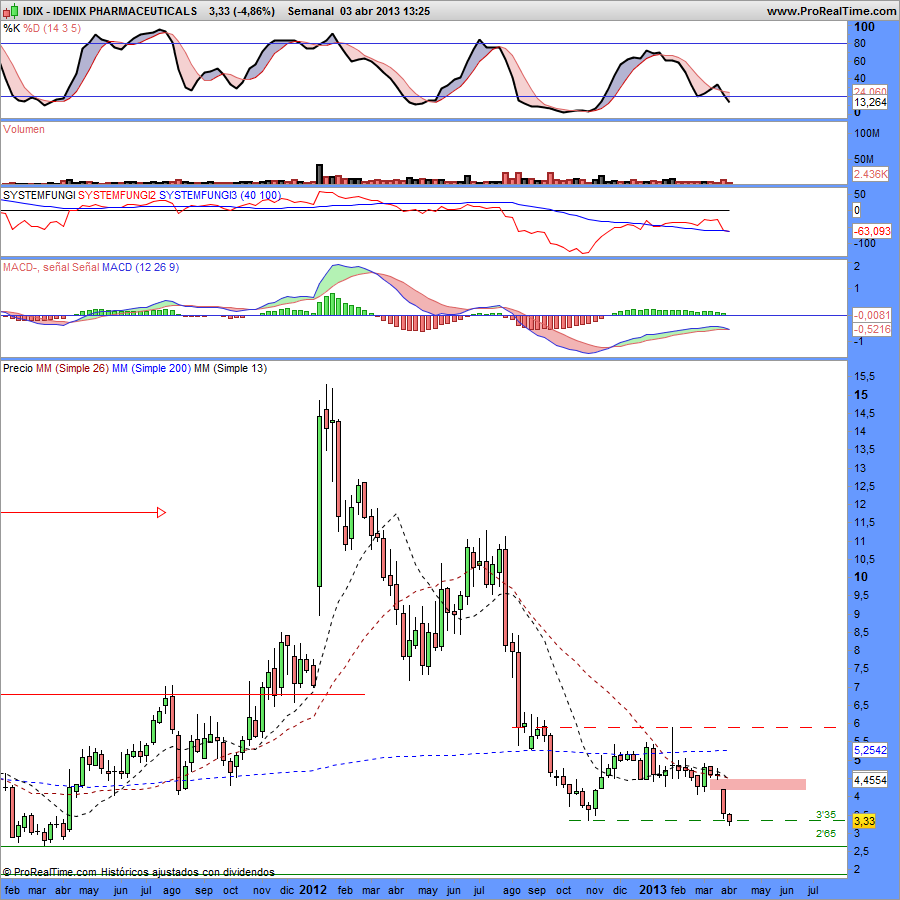The image size is (900, 900).
Task: Click the 13,264 %K value tag
Action: coord(870,102)
